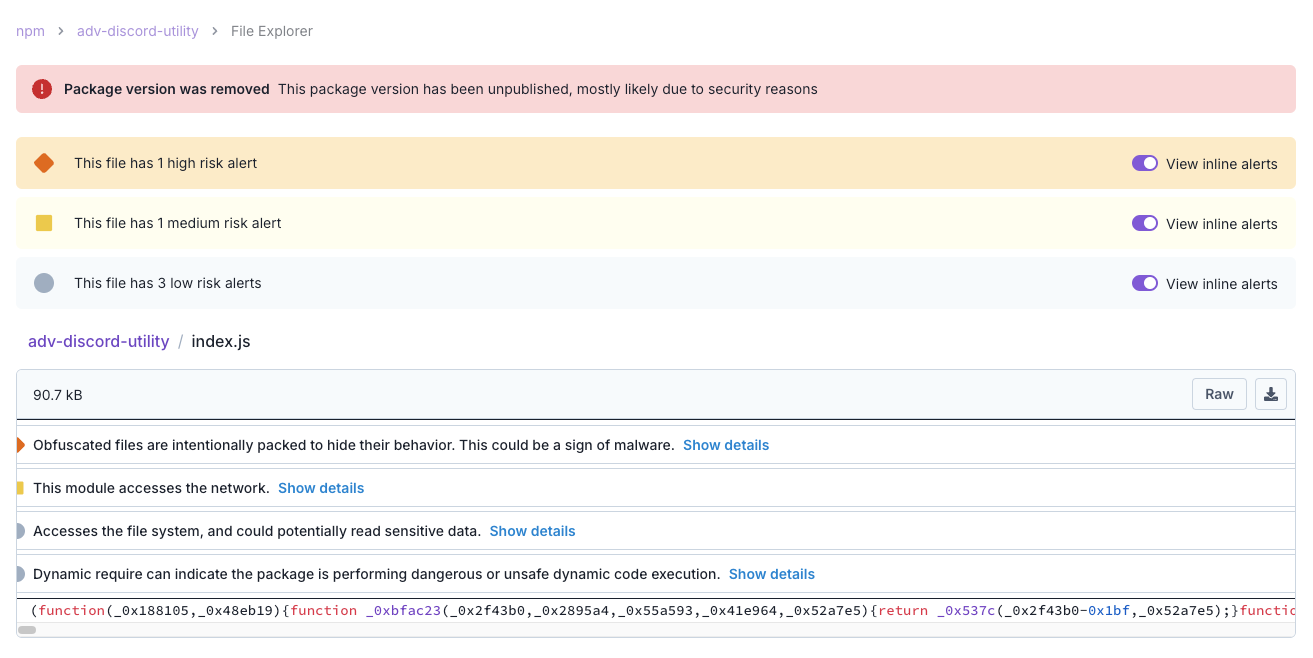Click gray marker beside file system alert
The image size is (1313, 658).
pyautogui.click(x=21, y=531)
